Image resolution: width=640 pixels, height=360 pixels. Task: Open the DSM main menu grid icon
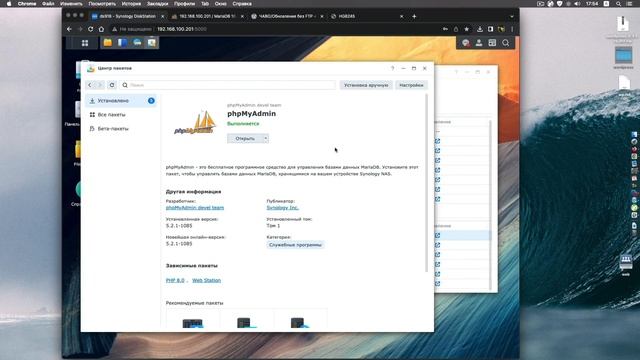coord(85,43)
